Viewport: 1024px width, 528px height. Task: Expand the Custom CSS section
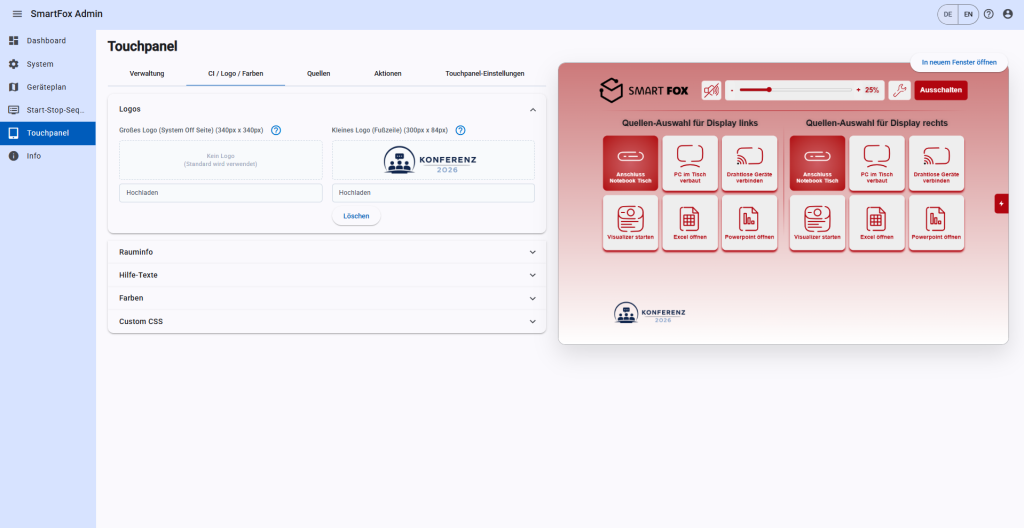tap(327, 322)
